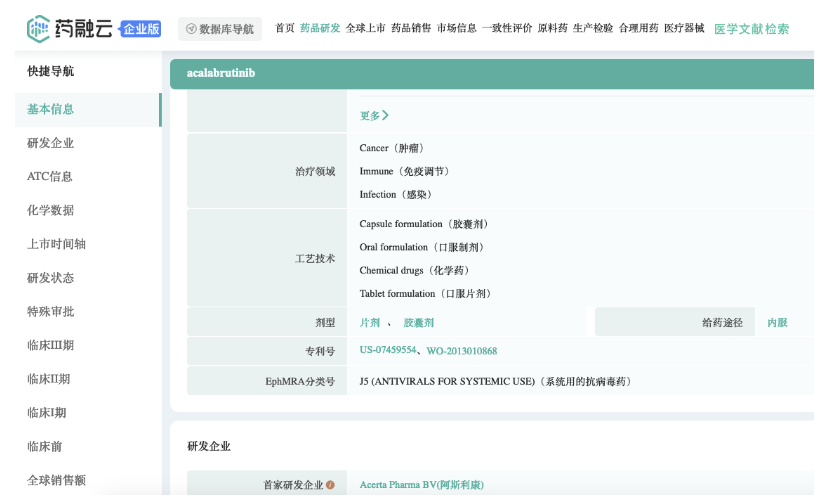Open the 医疗器械 menu item
Screen dimensions: 839x501
pos(684,28)
